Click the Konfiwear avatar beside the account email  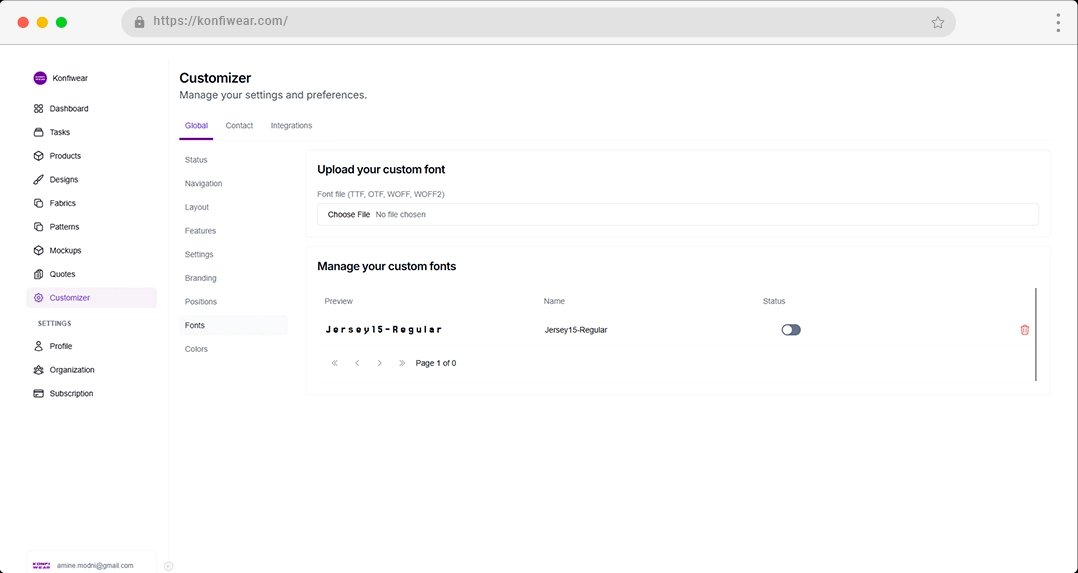41,565
